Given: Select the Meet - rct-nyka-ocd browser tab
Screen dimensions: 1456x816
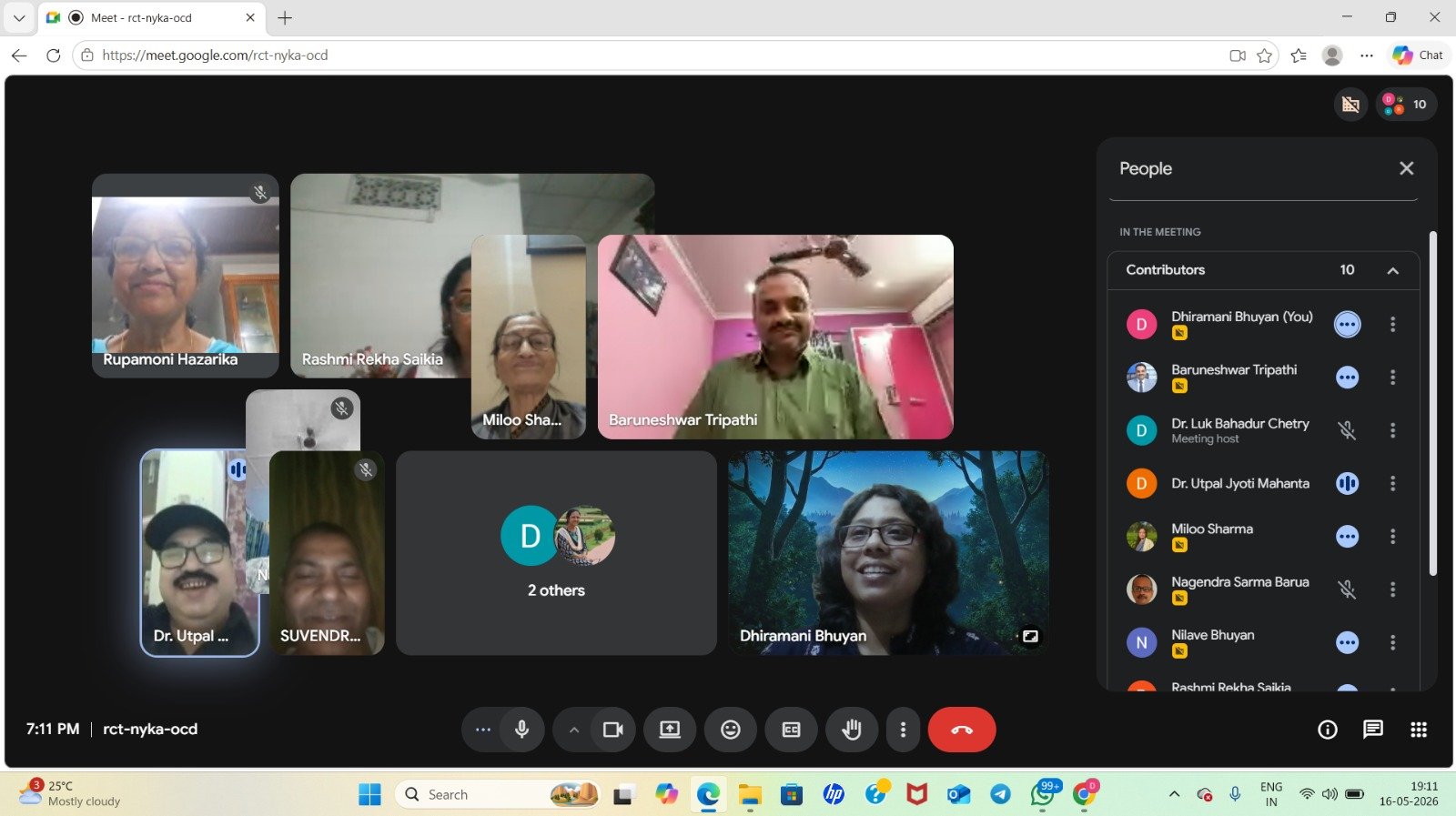Looking at the screenshot, I should point(152,18).
